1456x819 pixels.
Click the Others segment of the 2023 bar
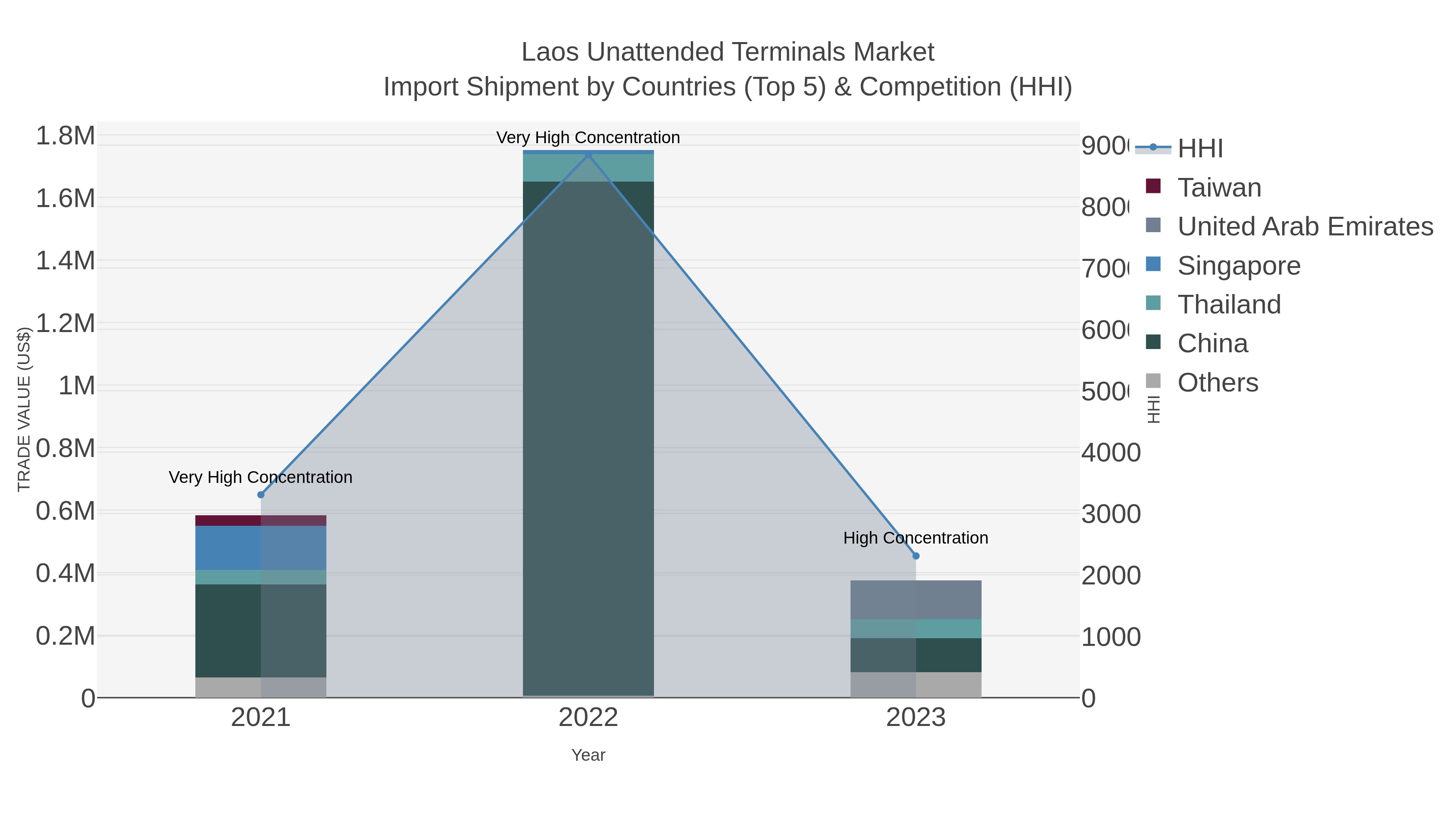(x=916, y=684)
